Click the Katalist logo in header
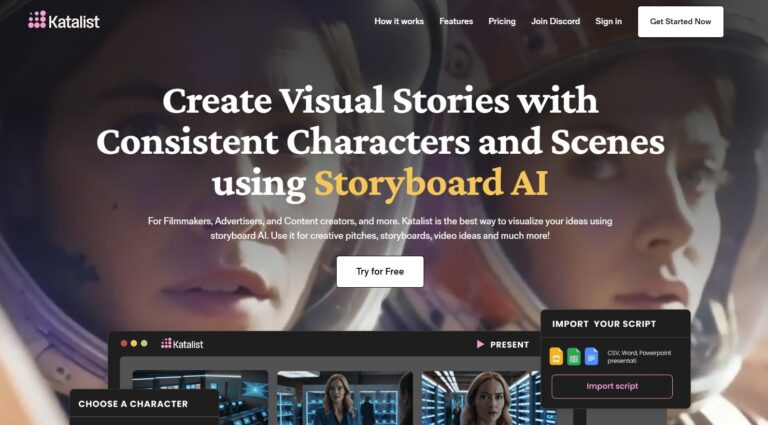Screen dimensions: 768x425 (x=64, y=20)
